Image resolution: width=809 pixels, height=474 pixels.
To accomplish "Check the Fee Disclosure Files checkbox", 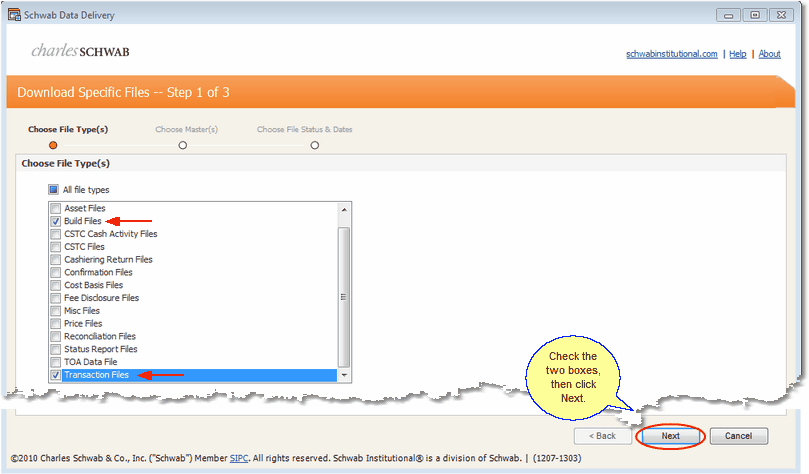I will (56, 298).
